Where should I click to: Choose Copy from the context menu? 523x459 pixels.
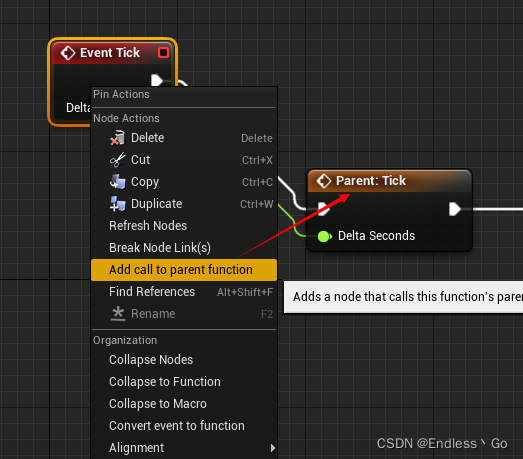(184, 182)
